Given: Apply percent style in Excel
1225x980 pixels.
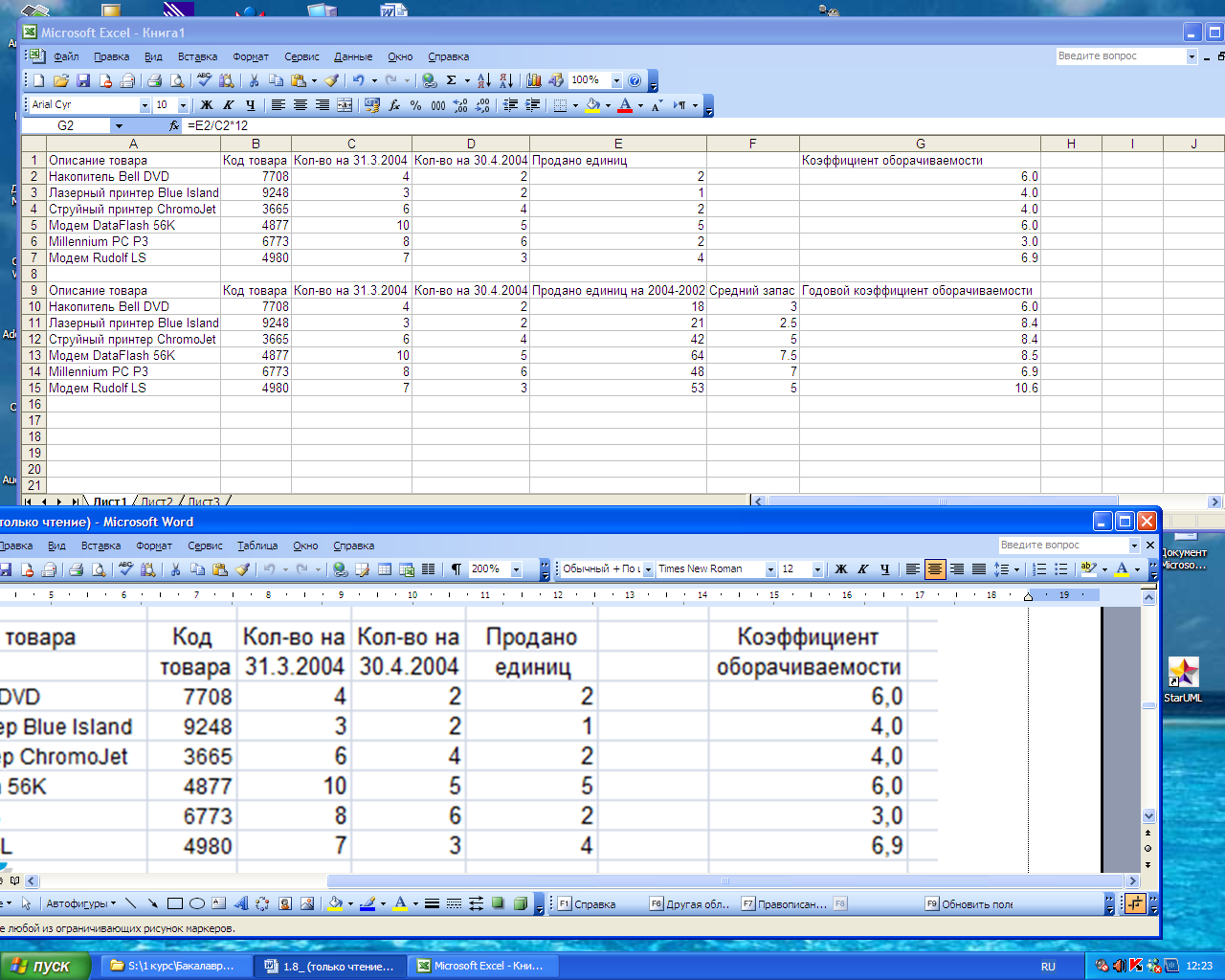Looking at the screenshot, I should click(x=416, y=105).
